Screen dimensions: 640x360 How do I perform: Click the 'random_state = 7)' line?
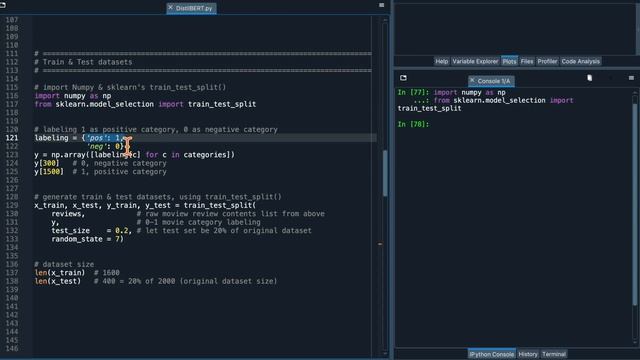point(87,239)
